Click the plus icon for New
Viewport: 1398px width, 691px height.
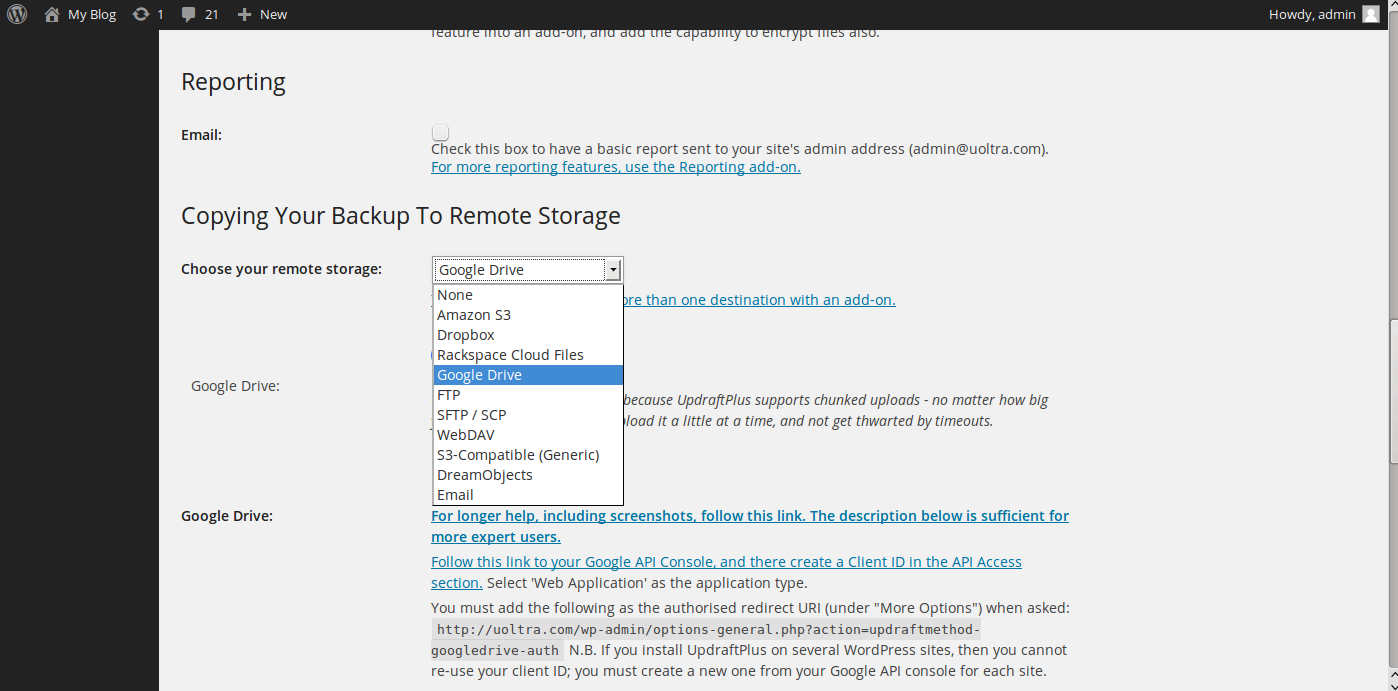click(x=244, y=15)
